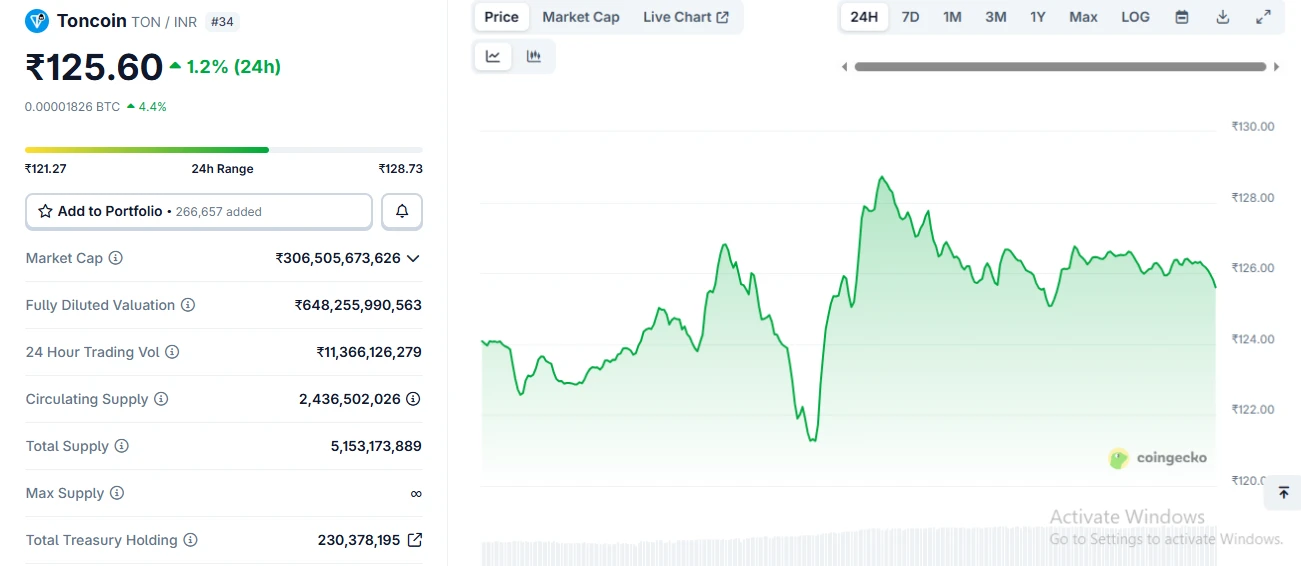Screen dimensions: 1301x566
Task: Click the ₹125.60 price text
Action: click(94, 67)
